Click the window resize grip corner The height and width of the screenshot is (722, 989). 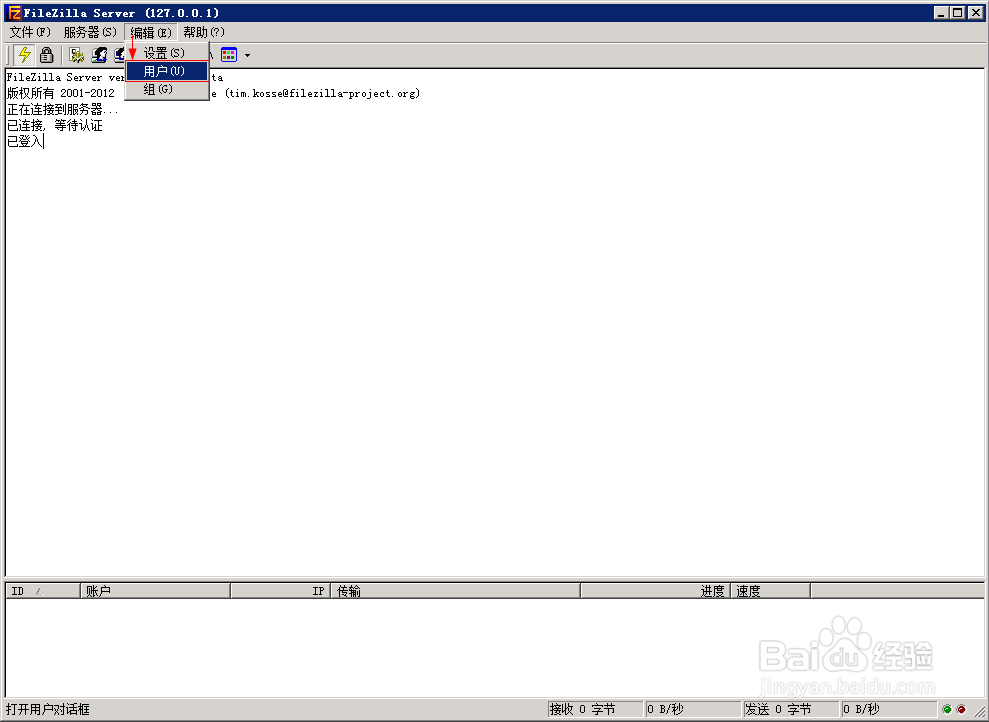(980, 711)
